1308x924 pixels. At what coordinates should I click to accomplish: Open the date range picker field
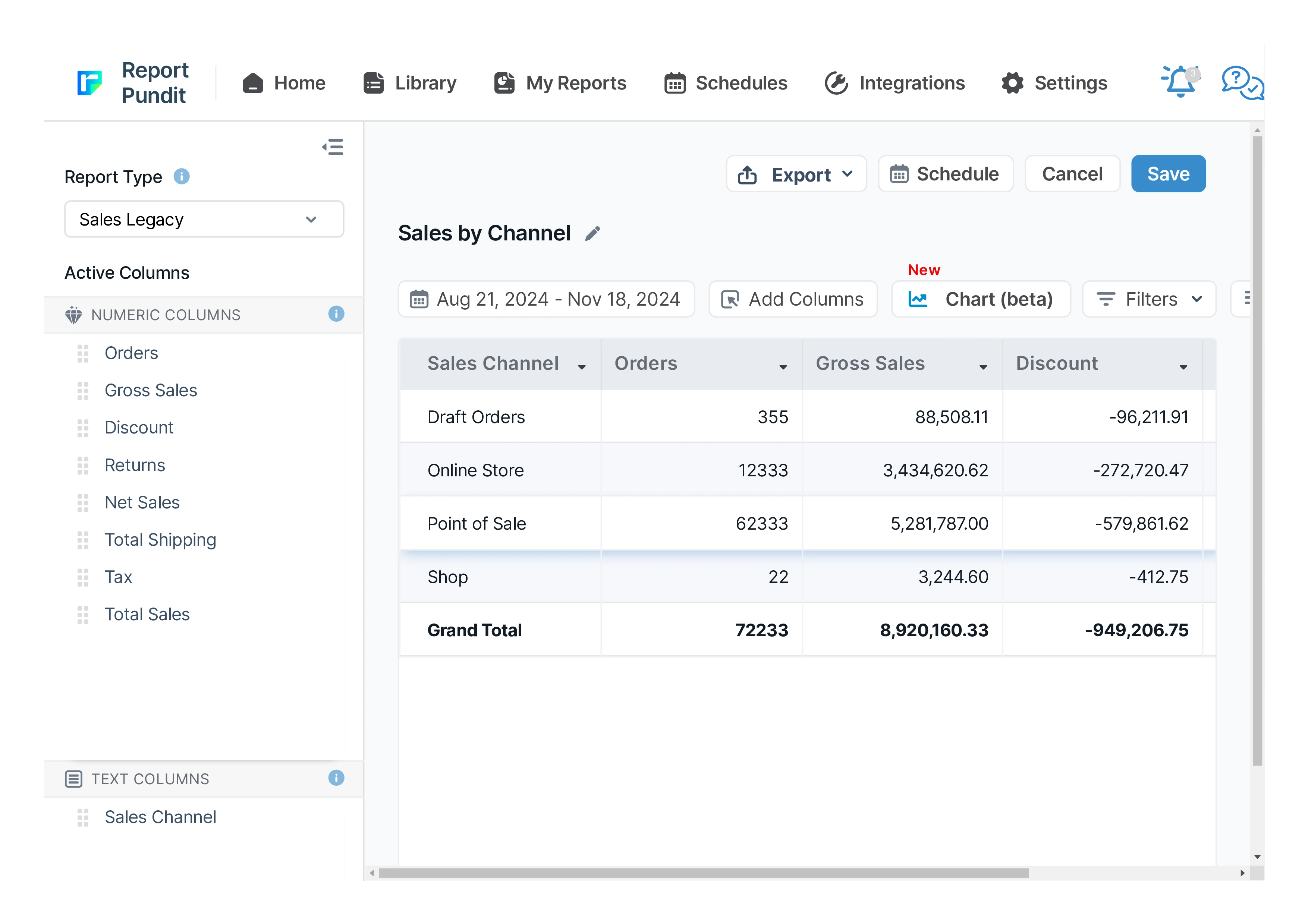click(x=546, y=299)
